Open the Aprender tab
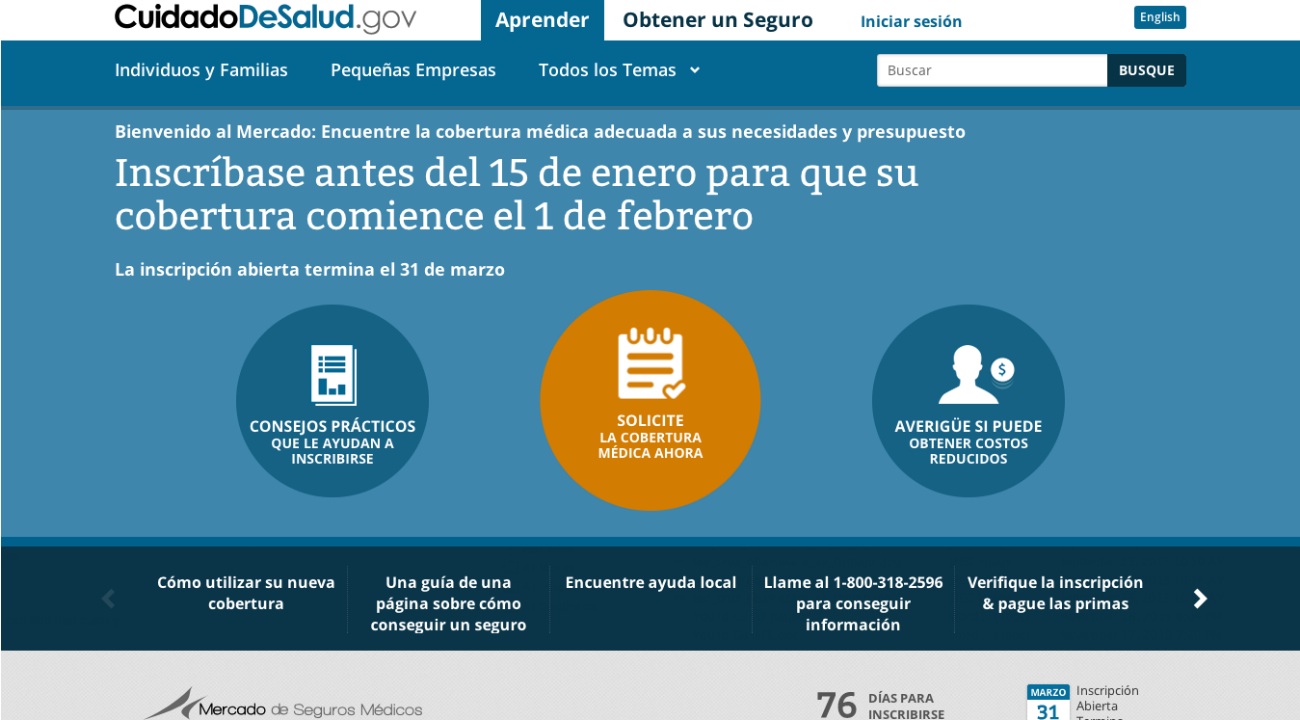 [542, 20]
